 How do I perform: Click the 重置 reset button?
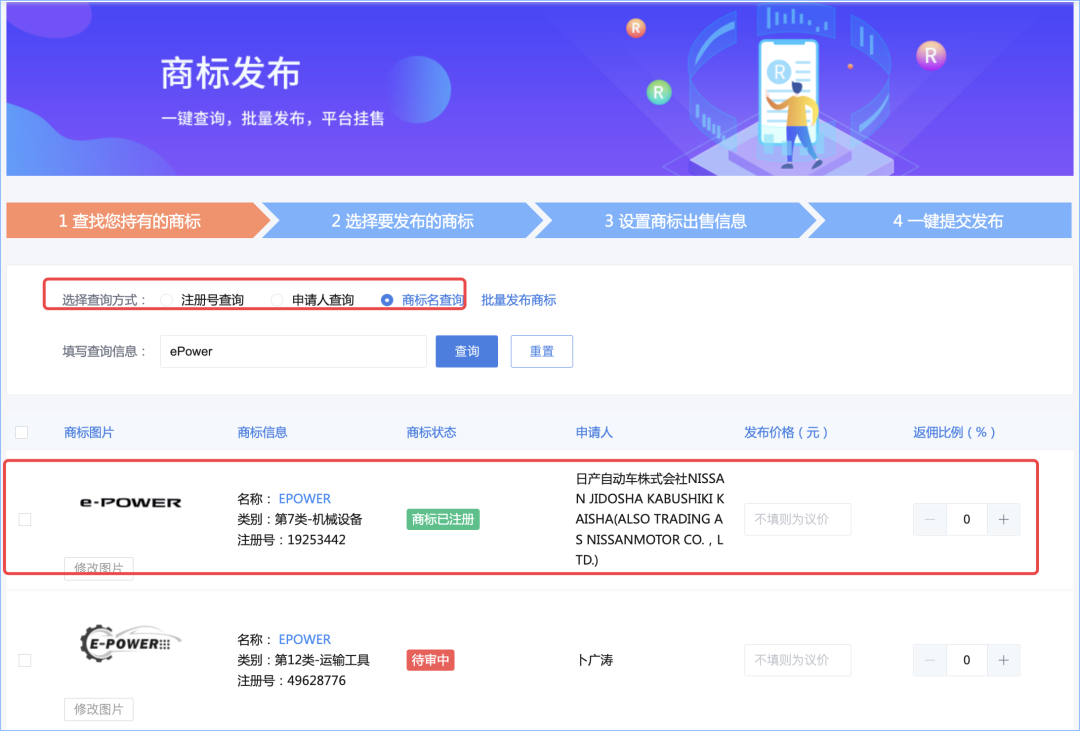541,351
